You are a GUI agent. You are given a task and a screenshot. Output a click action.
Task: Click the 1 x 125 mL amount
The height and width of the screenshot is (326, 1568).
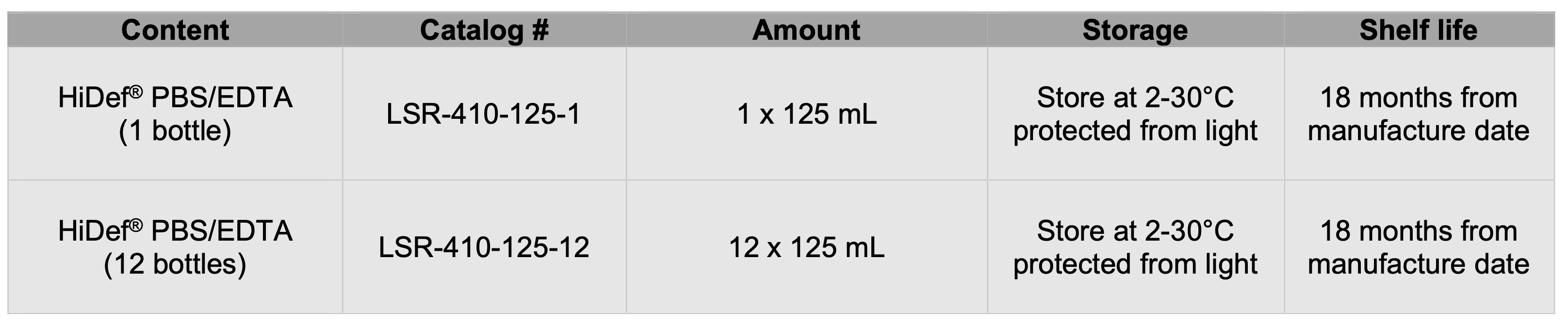(806, 114)
